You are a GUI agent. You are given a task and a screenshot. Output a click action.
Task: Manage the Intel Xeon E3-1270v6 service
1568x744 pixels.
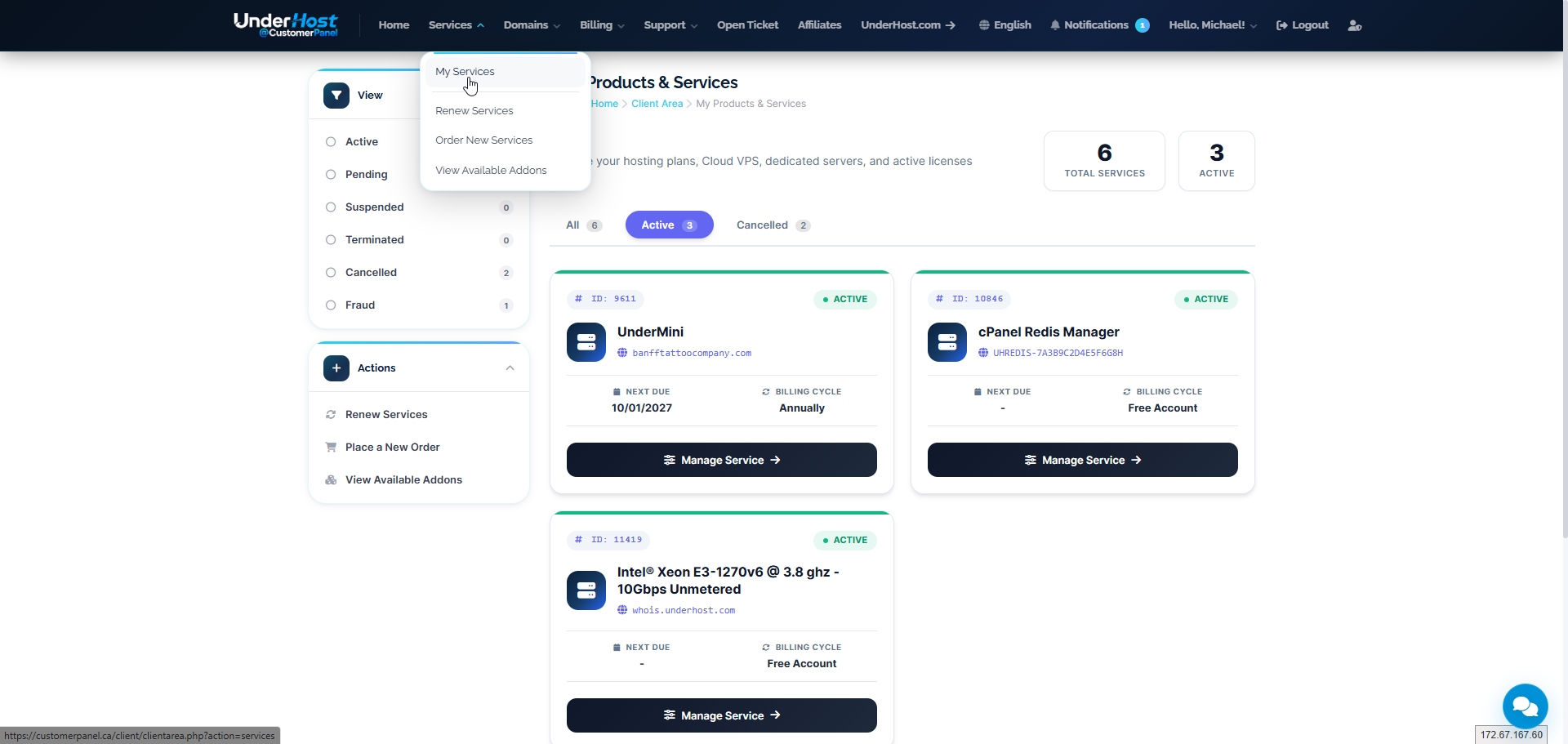pyautogui.click(x=722, y=715)
